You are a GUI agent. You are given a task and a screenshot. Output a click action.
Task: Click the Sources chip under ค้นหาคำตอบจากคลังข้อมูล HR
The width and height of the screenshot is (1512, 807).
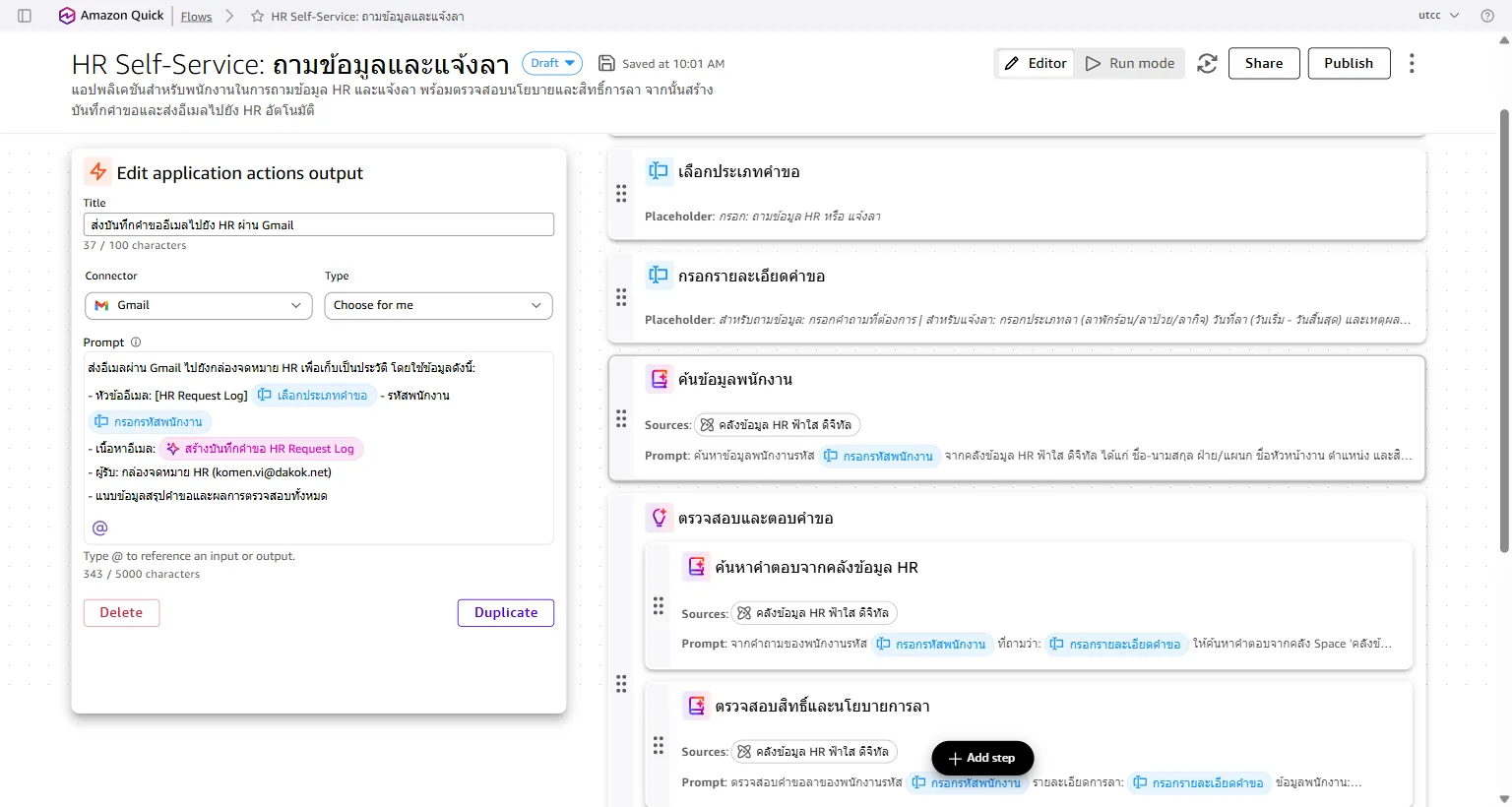point(815,613)
